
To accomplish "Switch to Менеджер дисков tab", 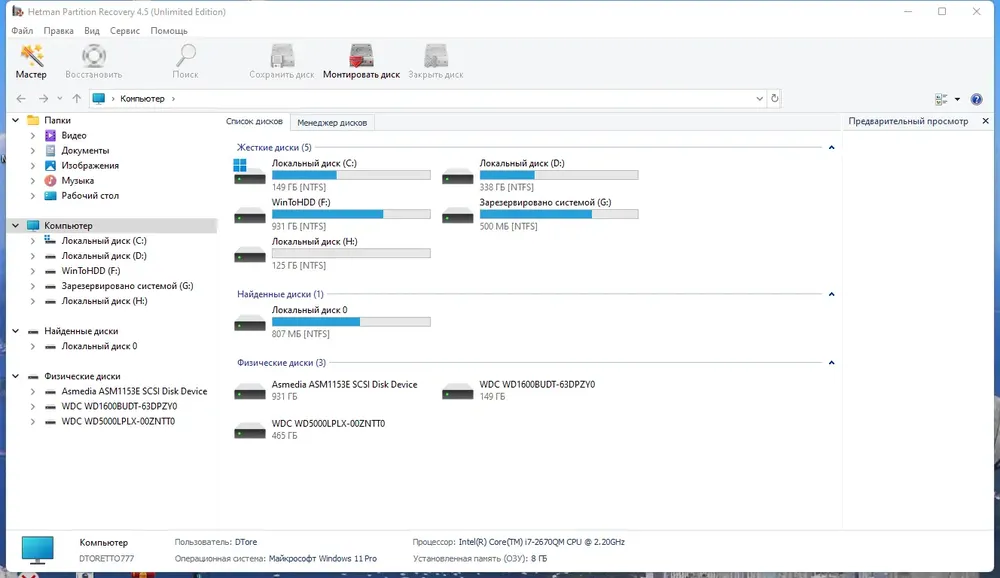I will (x=332, y=122).
